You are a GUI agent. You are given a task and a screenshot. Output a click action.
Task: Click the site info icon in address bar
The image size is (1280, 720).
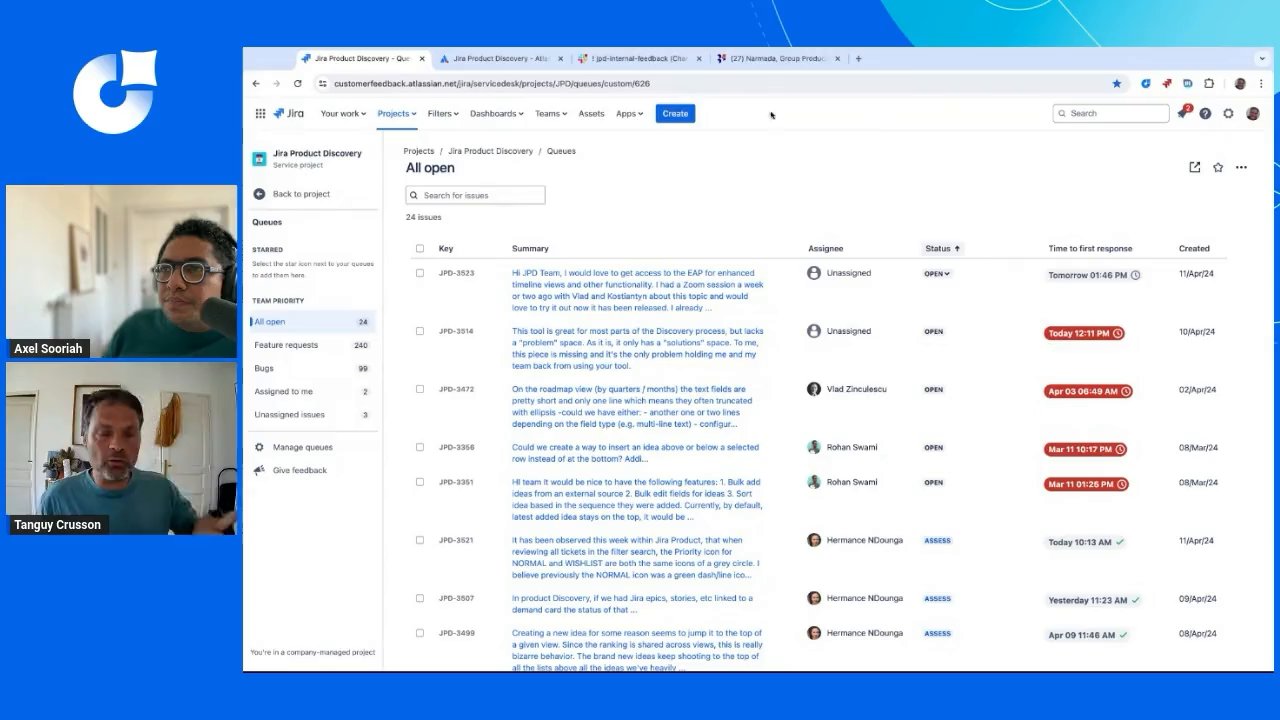322,84
